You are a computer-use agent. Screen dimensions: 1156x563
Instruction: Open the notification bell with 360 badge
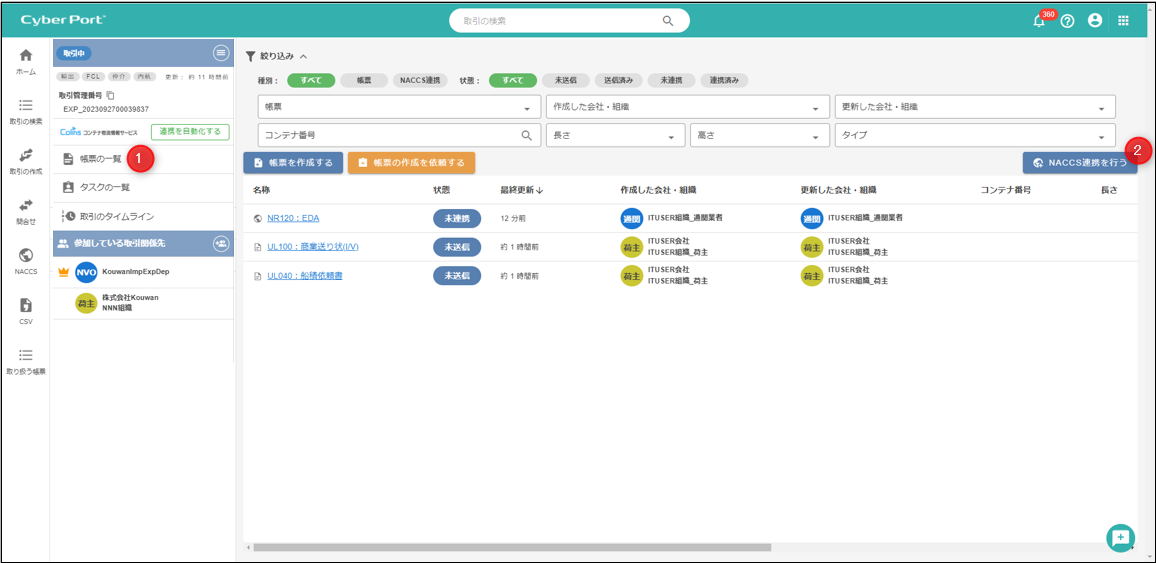point(1040,21)
